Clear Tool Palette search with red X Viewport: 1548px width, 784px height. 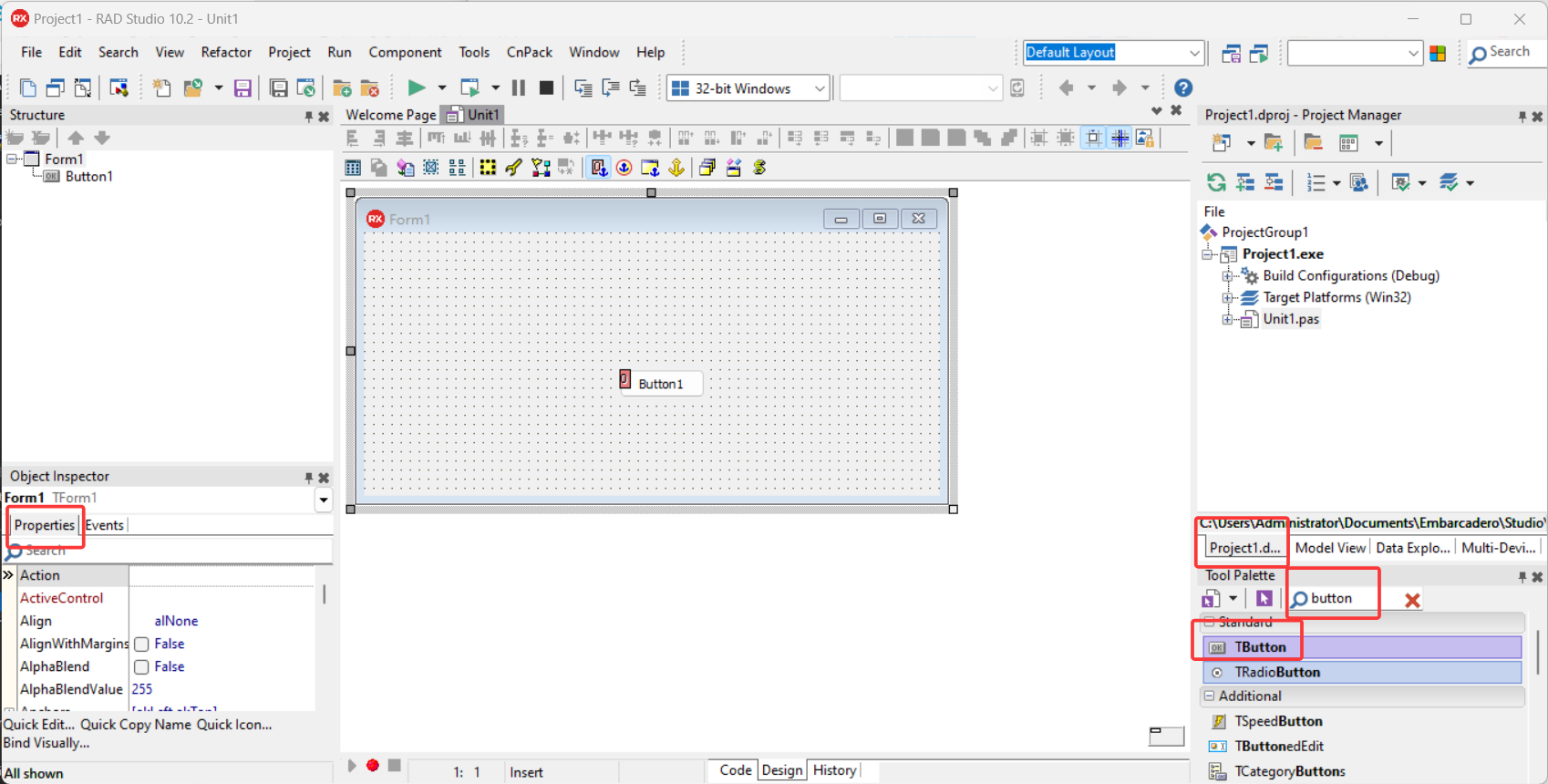coord(1412,600)
